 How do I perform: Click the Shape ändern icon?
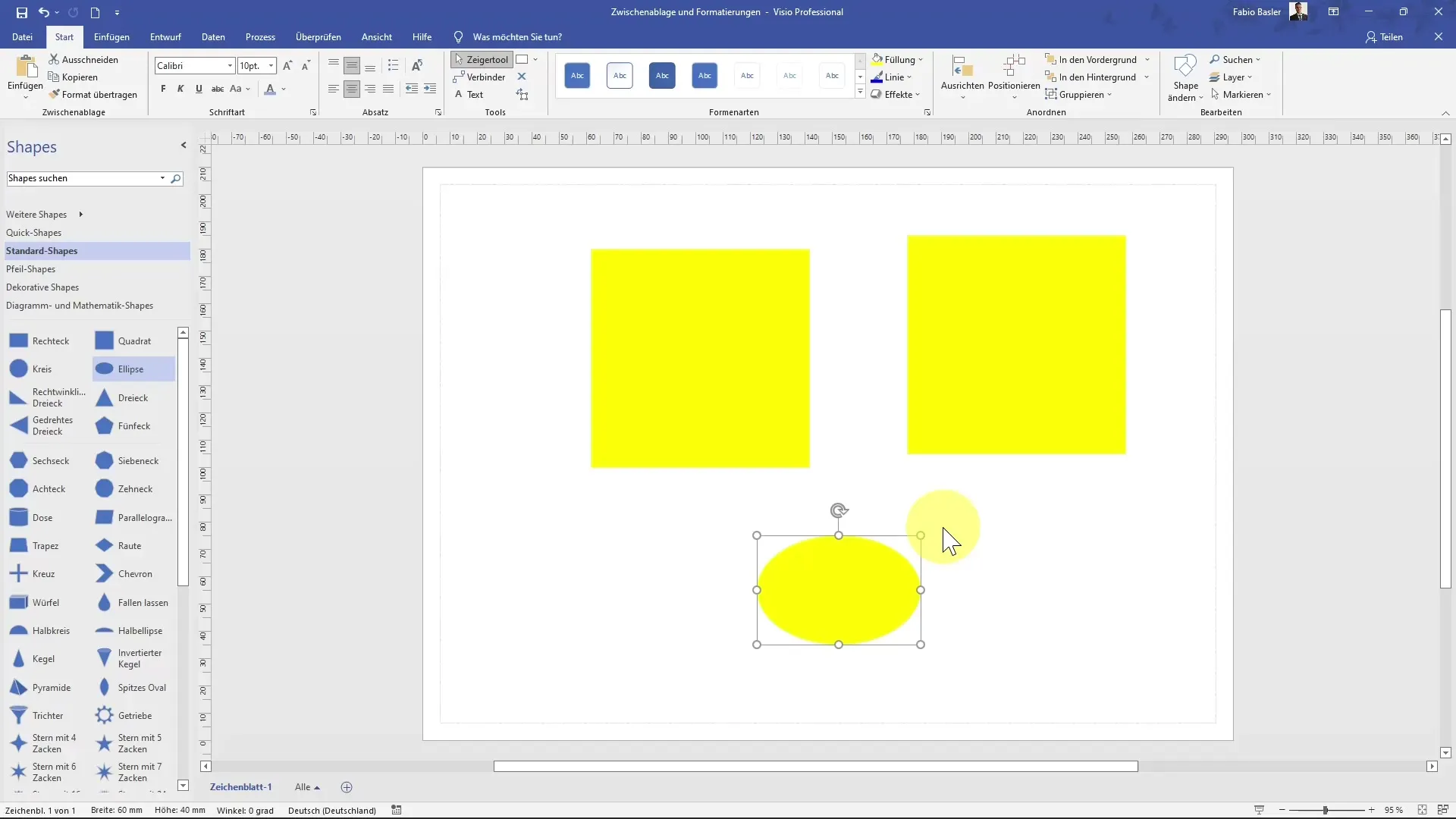click(x=1185, y=67)
